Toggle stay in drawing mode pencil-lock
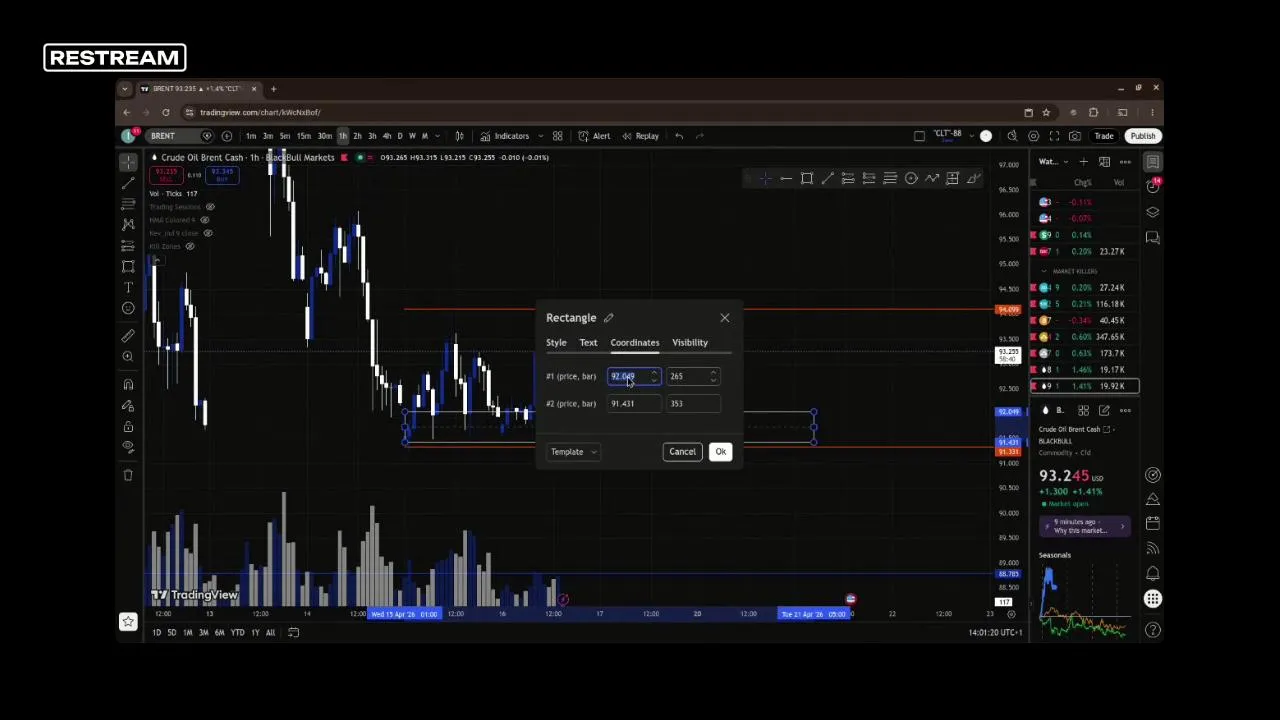Screen dimensions: 1280x720 (128, 406)
